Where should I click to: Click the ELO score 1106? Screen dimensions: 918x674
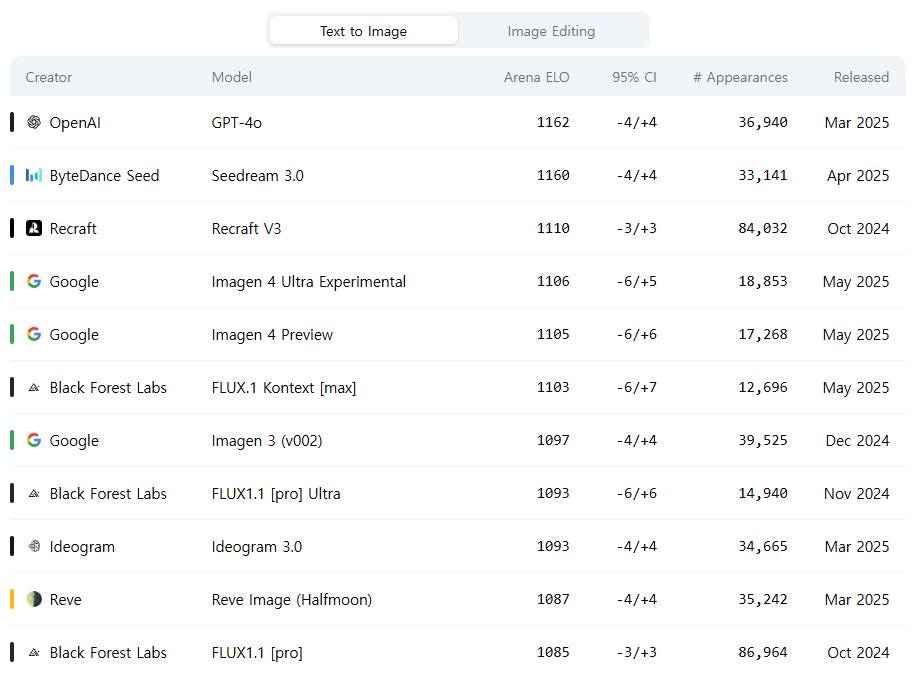pyautogui.click(x=553, y=281)
